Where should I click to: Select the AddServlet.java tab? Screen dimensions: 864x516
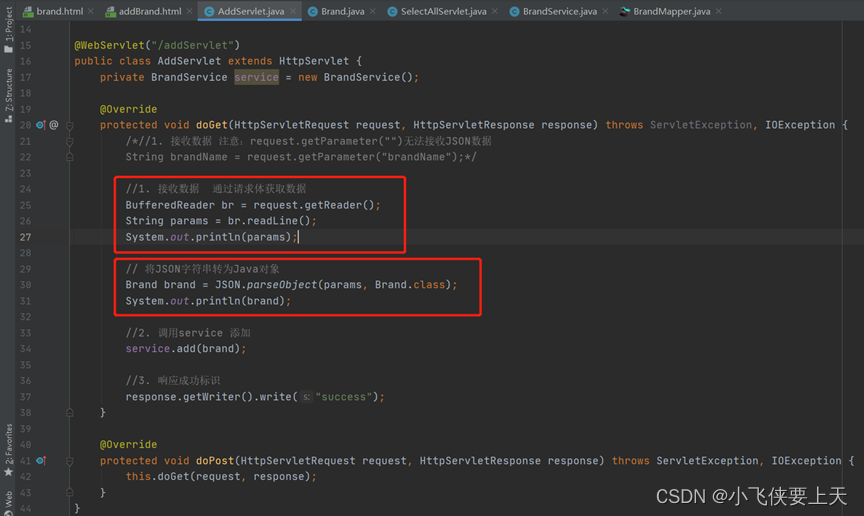pyautogui.click(x=251, y=11)
